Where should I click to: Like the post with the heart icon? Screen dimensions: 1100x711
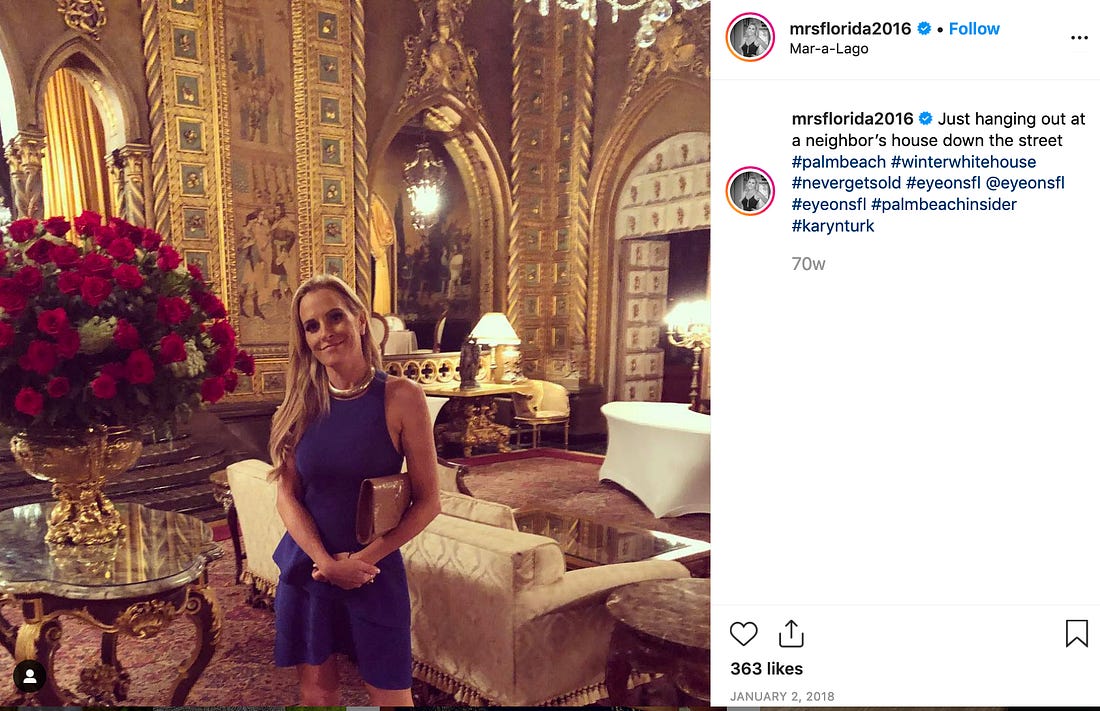[x=744, y=633]
